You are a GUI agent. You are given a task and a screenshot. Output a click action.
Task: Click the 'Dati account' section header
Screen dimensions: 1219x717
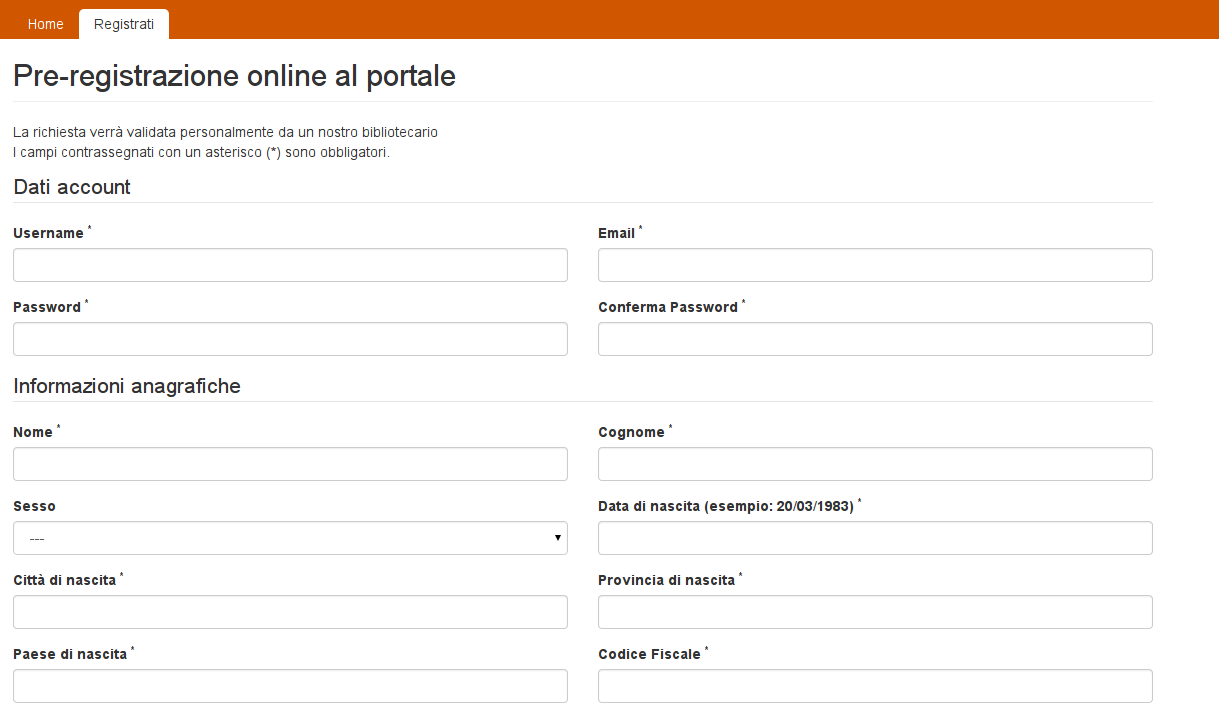tap(70, 187)
